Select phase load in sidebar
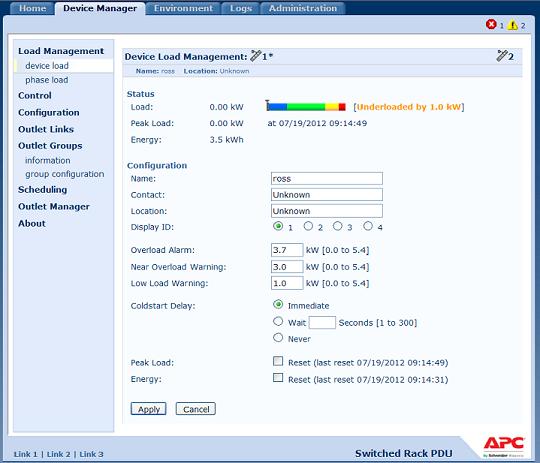Screen dimensions: 540x463 (x=46, y=80)
